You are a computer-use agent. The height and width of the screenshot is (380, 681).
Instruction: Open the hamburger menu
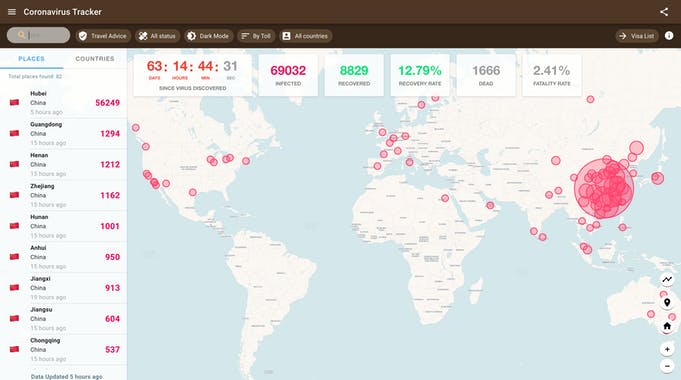click(x=12, y=12)
